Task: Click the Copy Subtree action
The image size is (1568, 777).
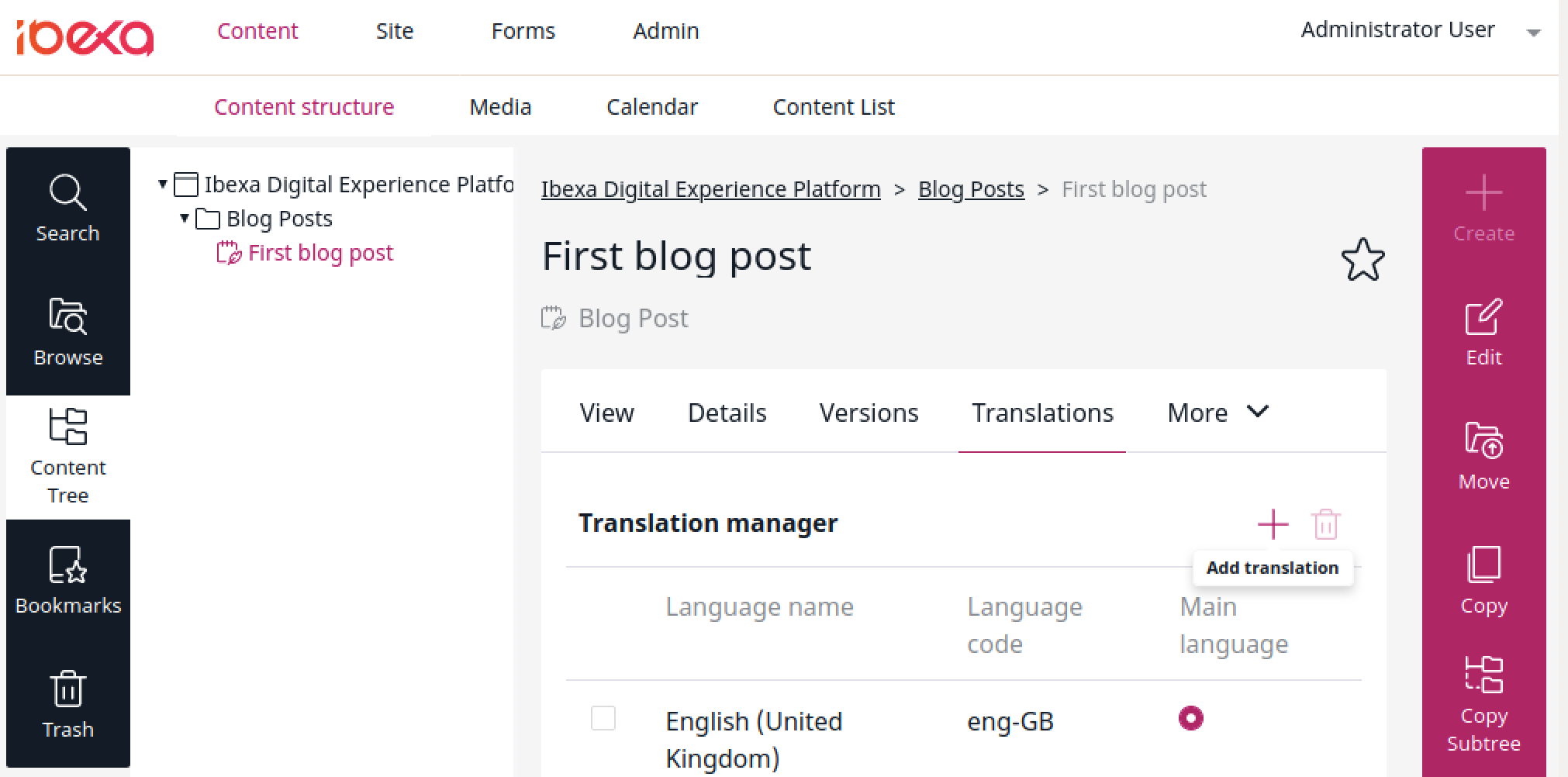Action: (1483, 706)
